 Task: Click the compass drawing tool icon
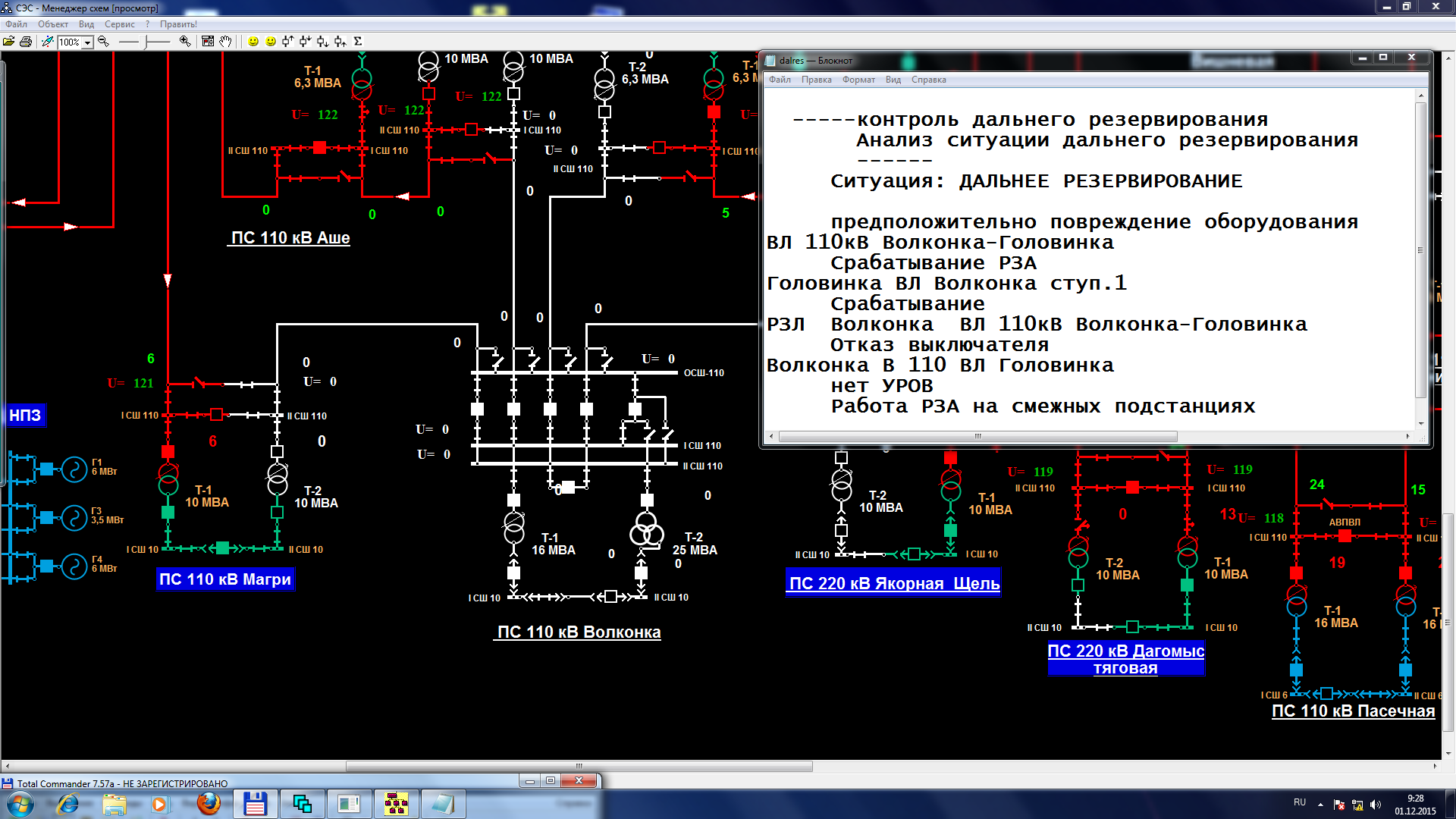tap(47, 42)
